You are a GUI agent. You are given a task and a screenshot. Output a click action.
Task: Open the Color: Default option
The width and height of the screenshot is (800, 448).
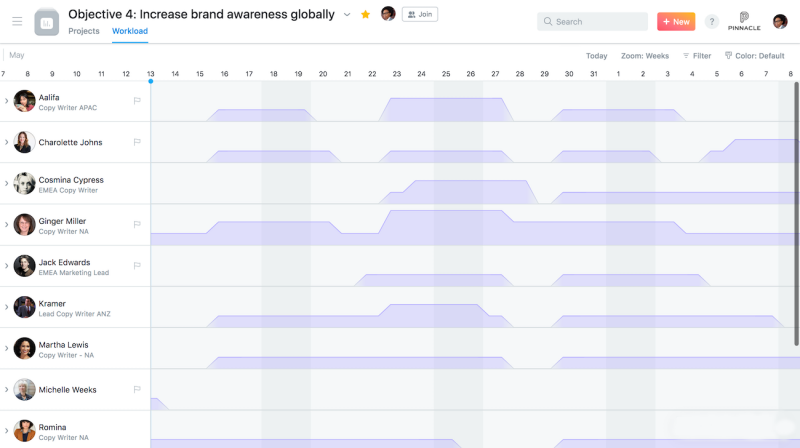755,56
